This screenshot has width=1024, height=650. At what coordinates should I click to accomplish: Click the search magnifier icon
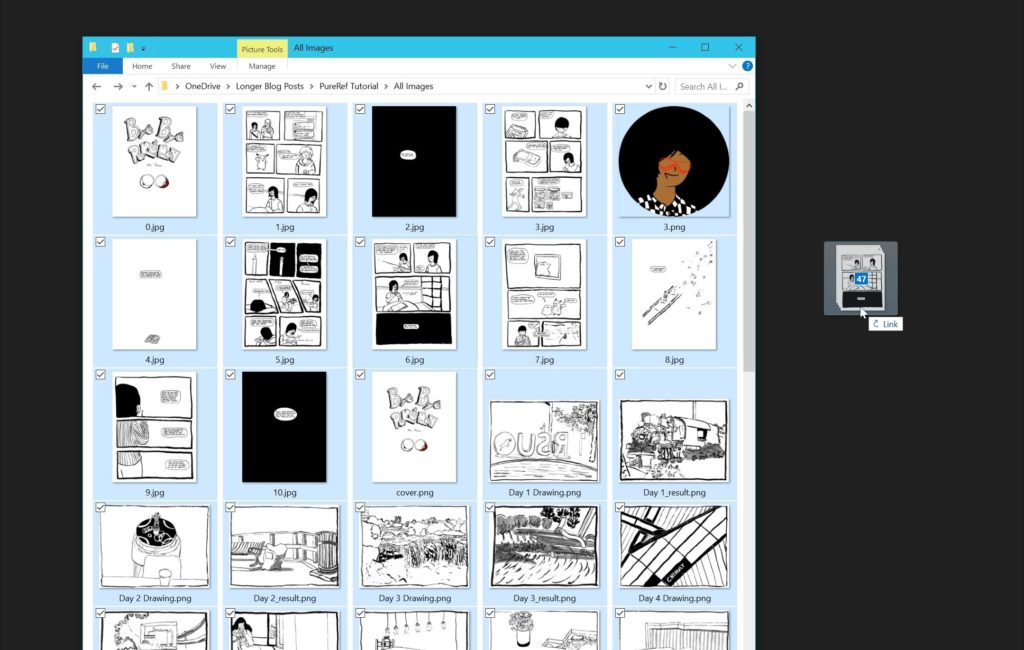(x=739, y=86)
